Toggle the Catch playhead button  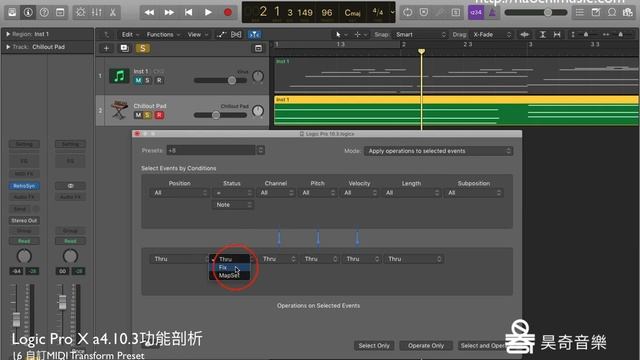(255, 35)
